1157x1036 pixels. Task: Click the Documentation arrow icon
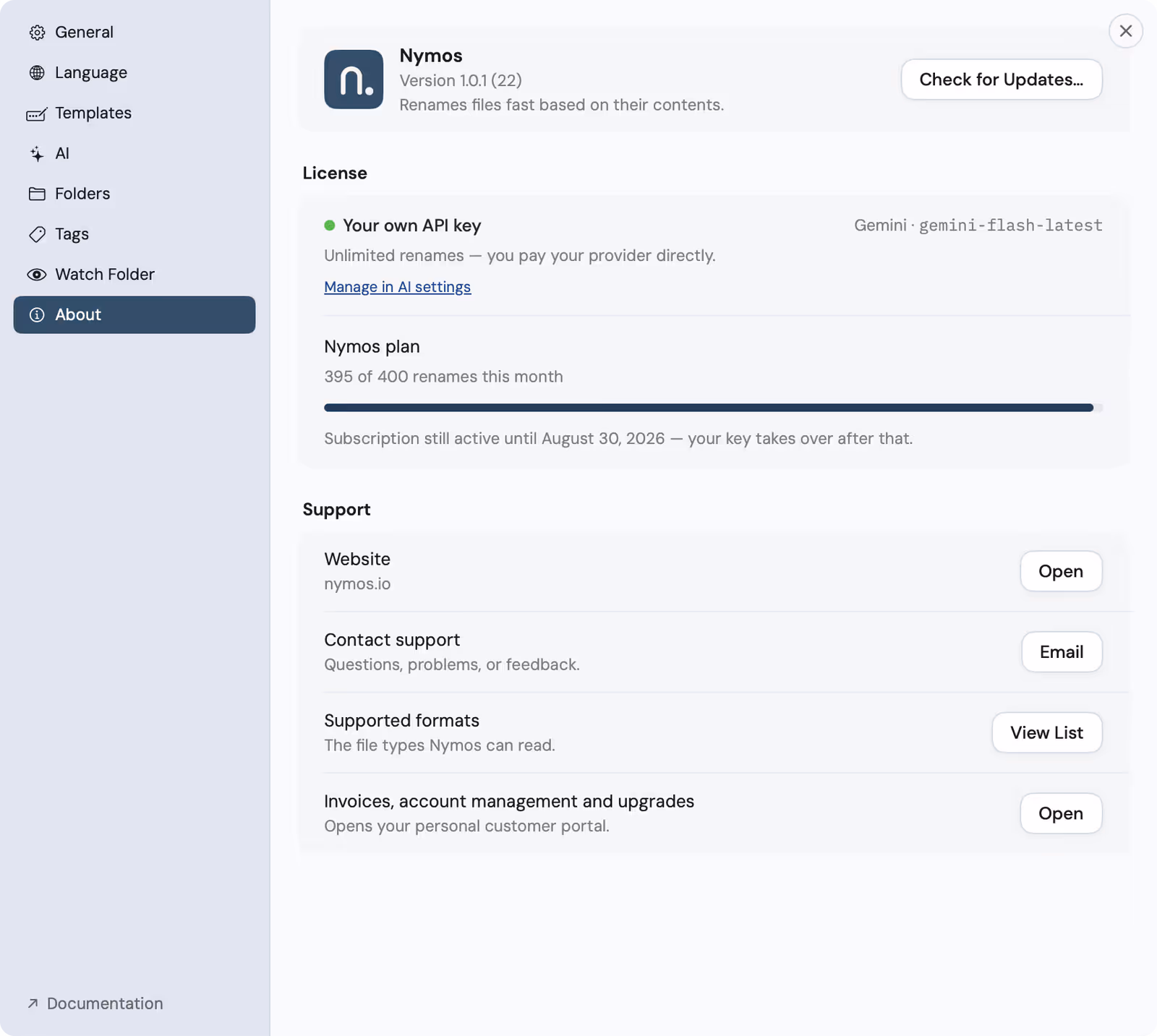[33, 1003]
